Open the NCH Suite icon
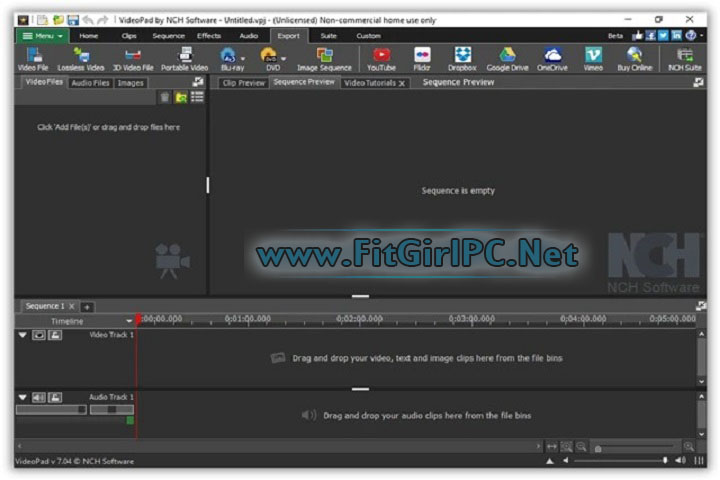The height and width of the screenshot is (480, 720). 685,58
